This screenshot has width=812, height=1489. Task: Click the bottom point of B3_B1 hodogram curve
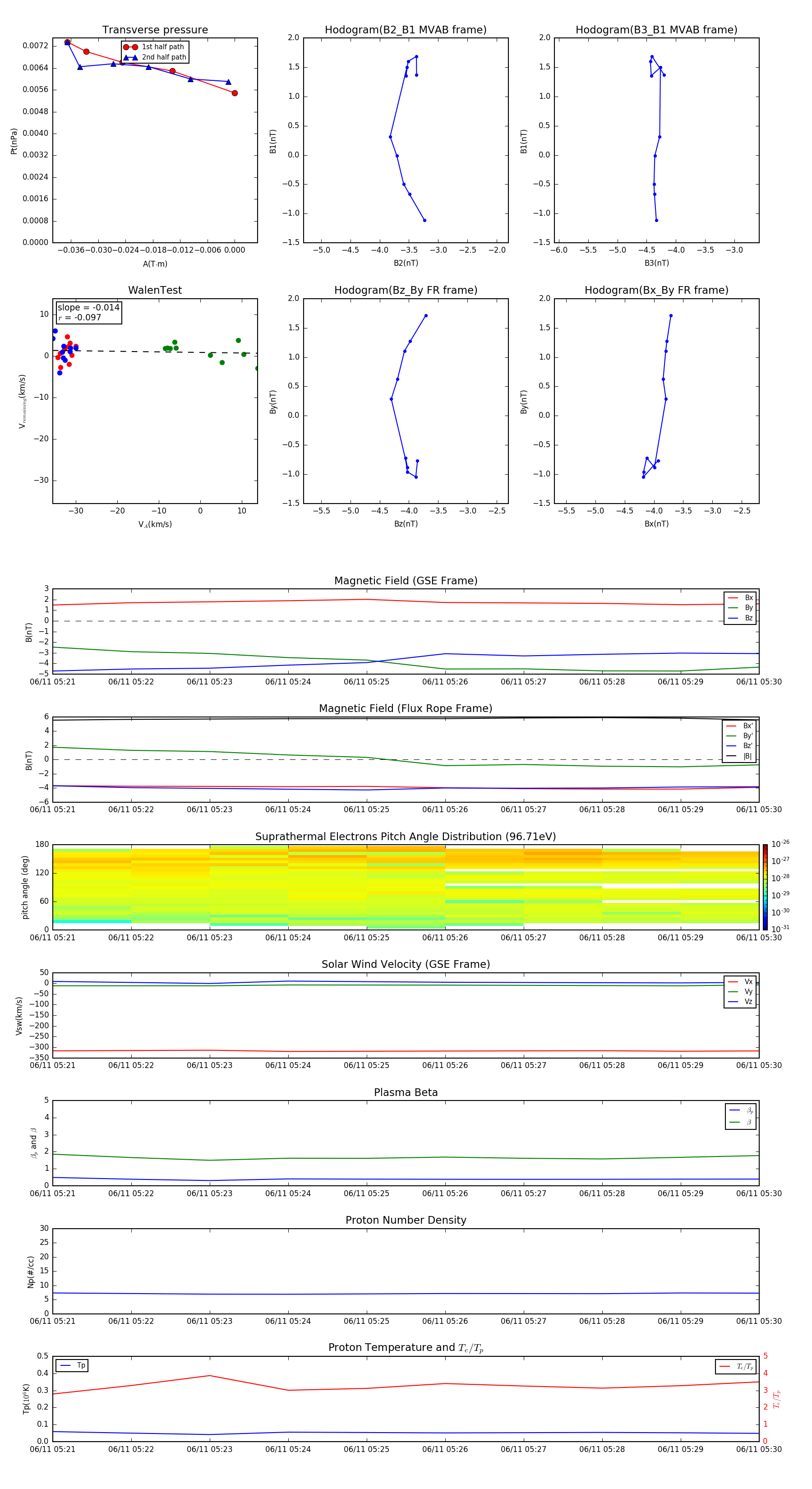click(x=656, y=220)
